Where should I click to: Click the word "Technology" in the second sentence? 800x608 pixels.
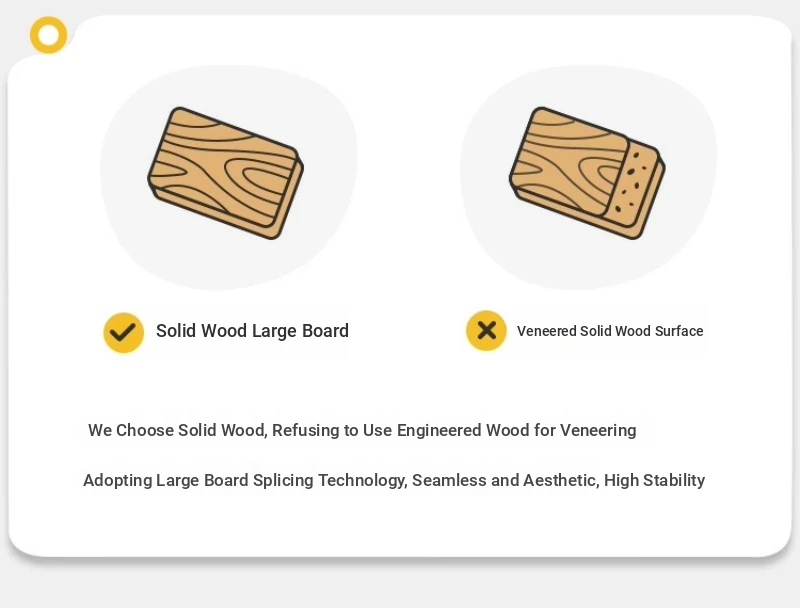click(362, 480)
